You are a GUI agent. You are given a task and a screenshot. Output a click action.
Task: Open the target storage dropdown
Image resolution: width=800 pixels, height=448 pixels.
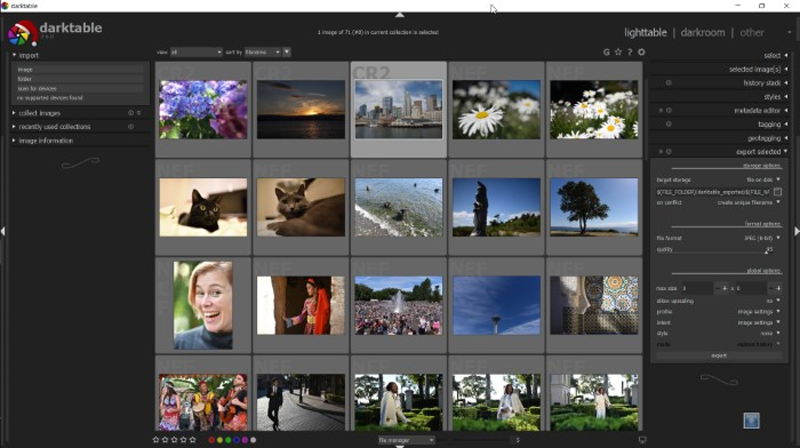click(718, 180)
